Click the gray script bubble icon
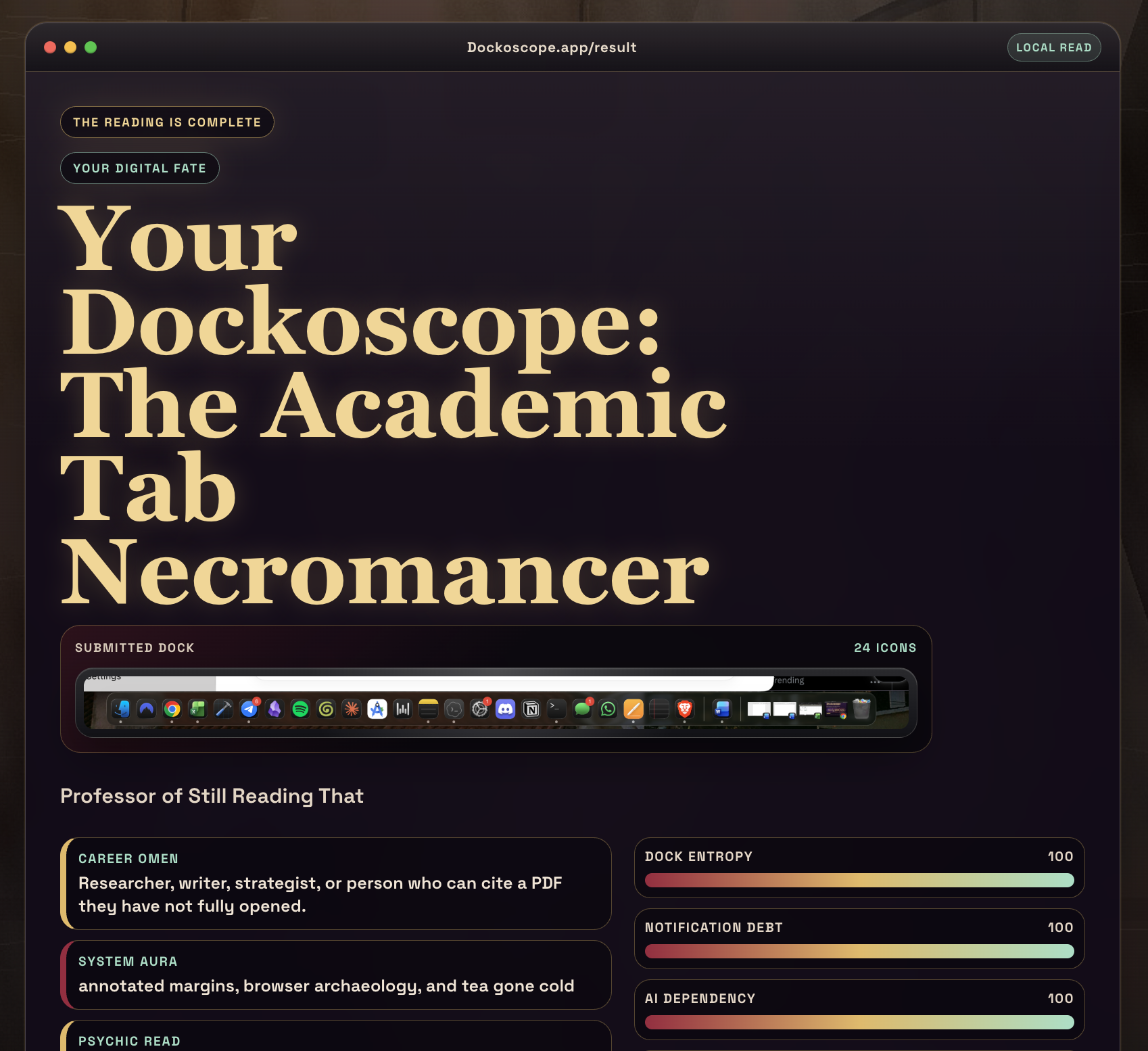Viewport: 1148px width, 1051px height. point(454,709)
